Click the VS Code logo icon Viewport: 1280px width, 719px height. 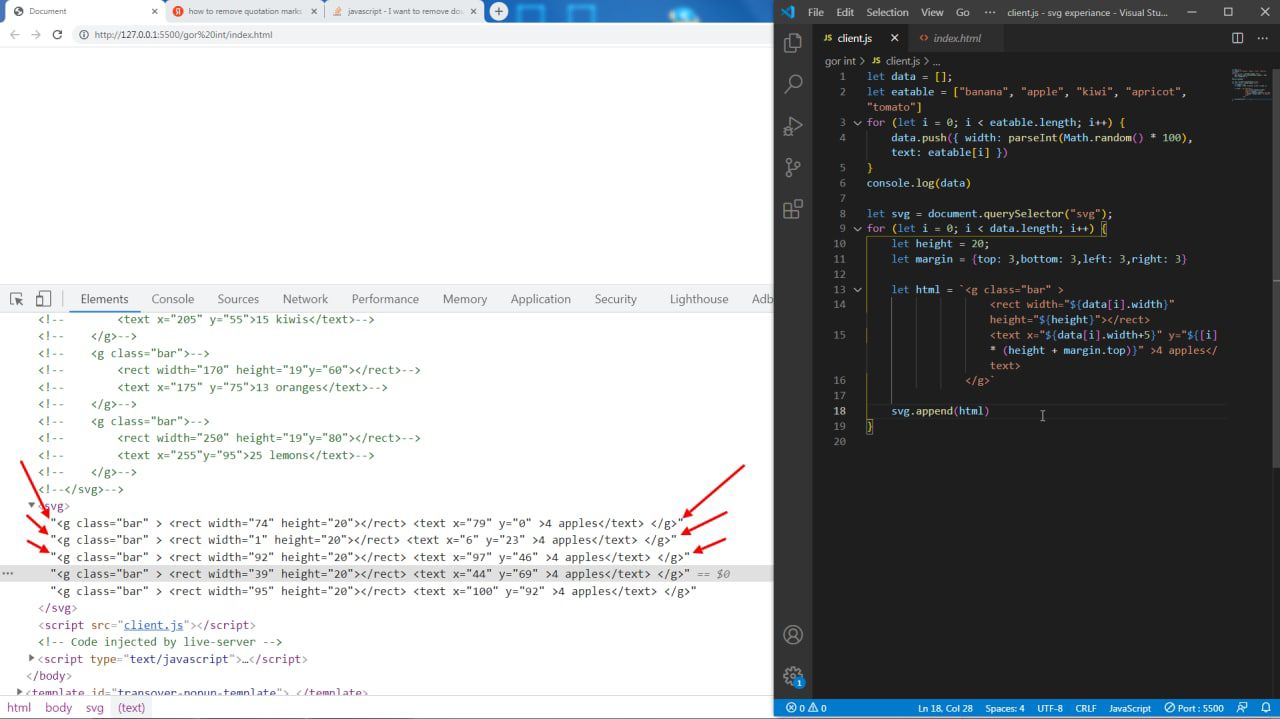pyautogui.click(x=788, y=12)
